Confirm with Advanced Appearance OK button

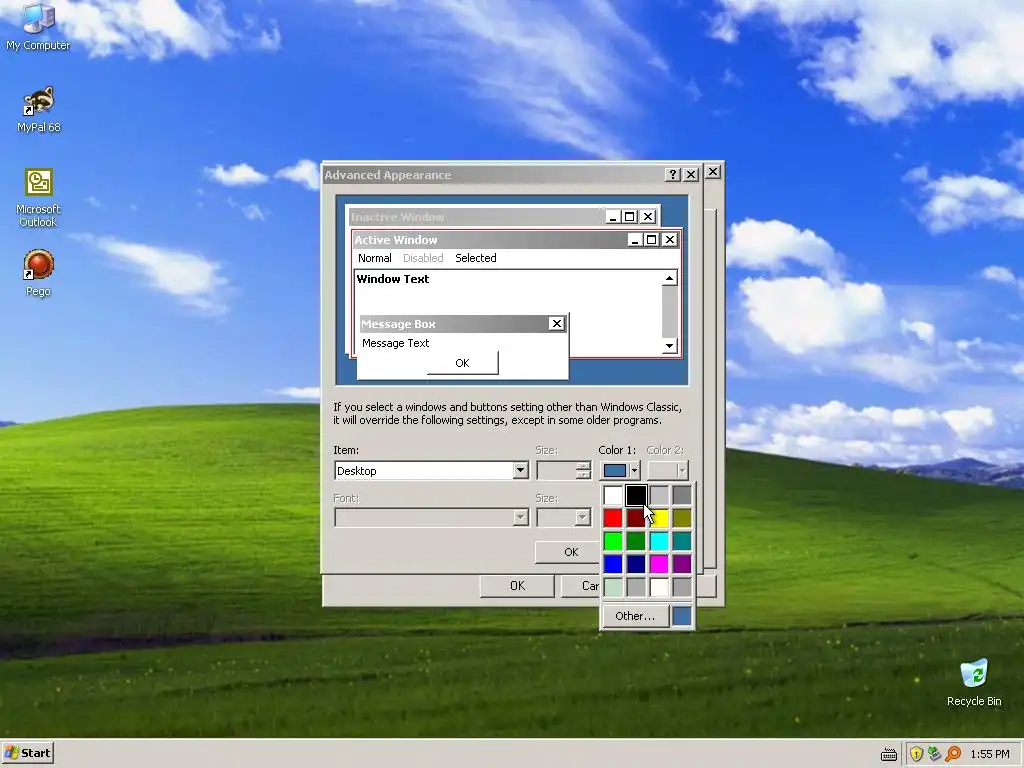coord(567,552)
